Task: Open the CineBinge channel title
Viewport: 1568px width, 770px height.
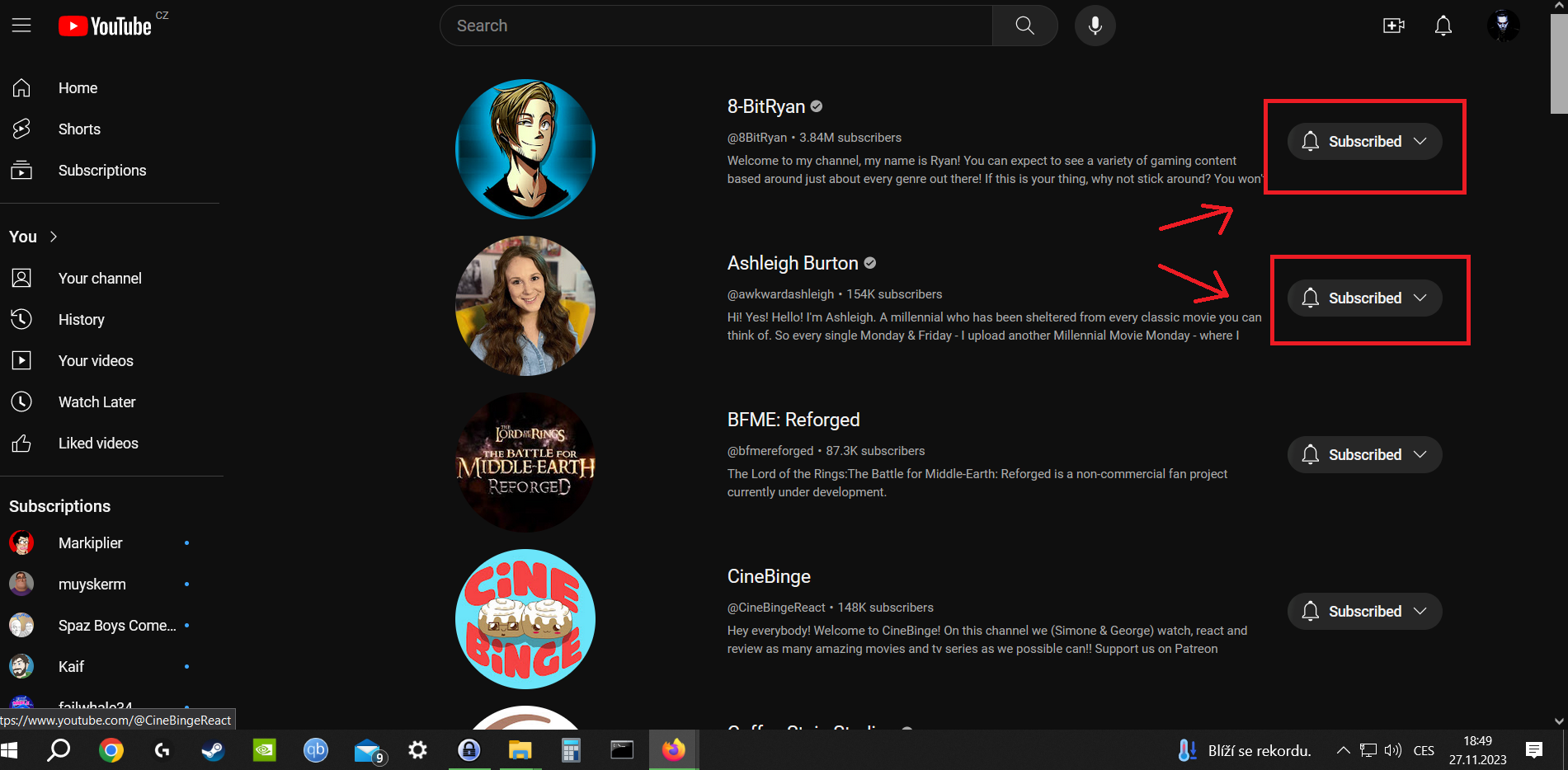Action: 769,576
